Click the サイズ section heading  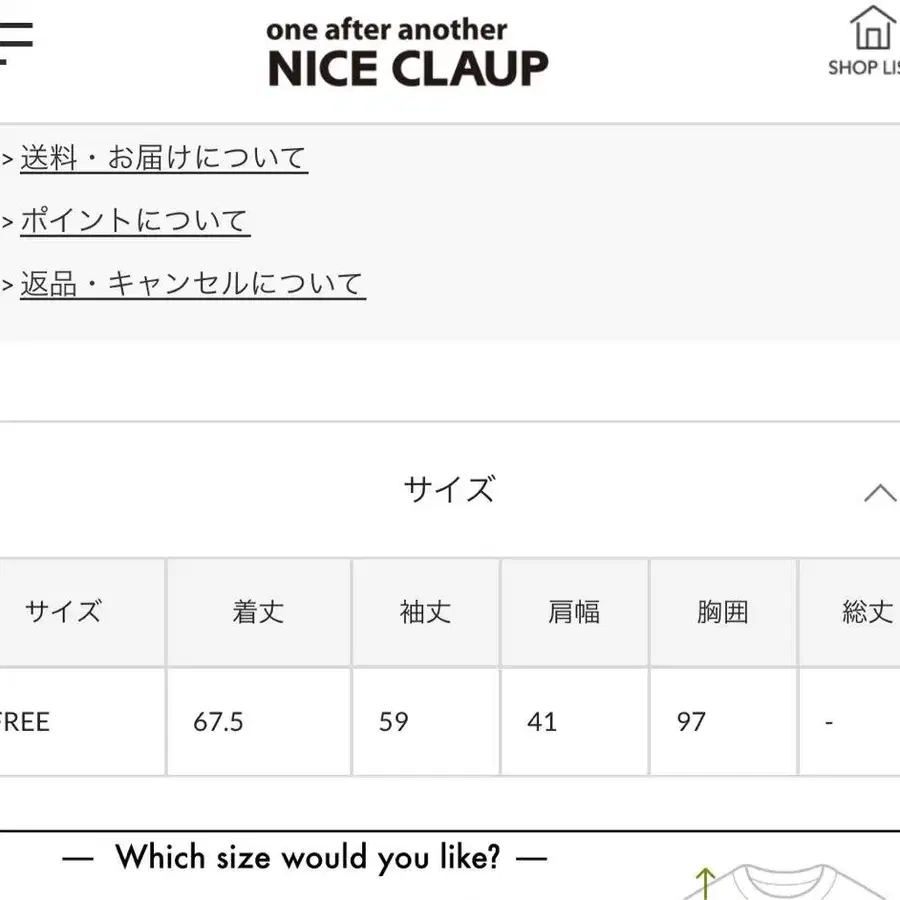coord(449,490)
